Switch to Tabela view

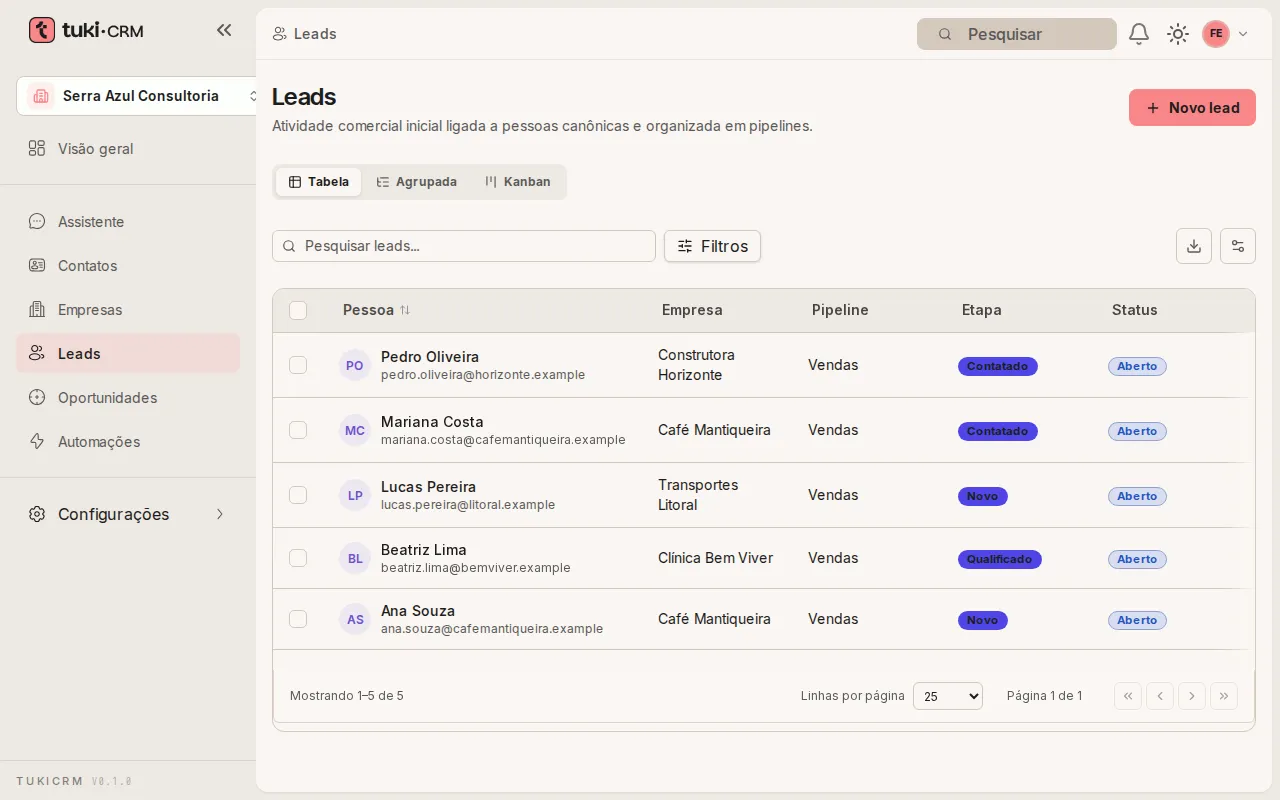(x=319, y=182)
